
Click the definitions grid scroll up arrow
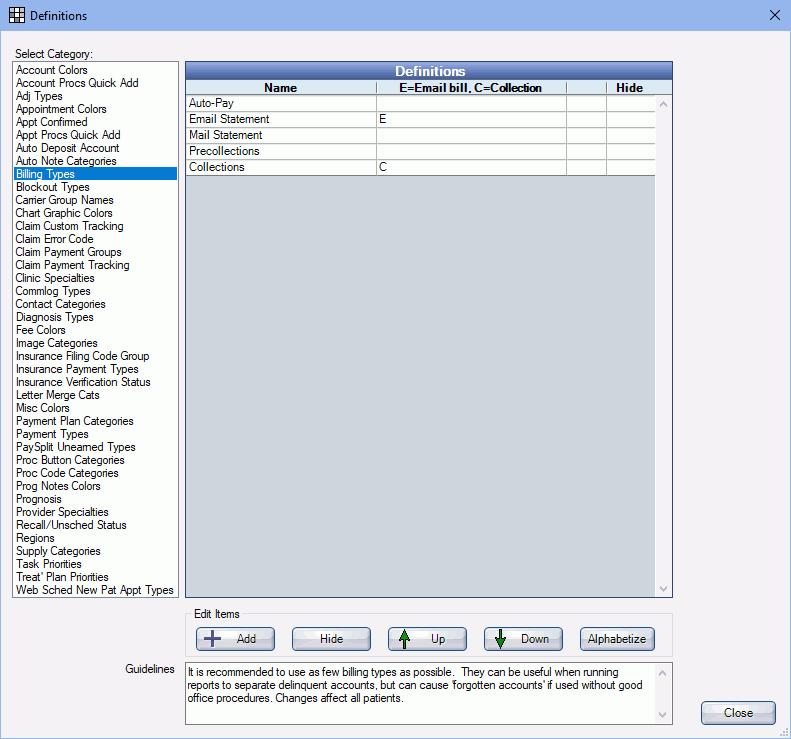point(663,104)
